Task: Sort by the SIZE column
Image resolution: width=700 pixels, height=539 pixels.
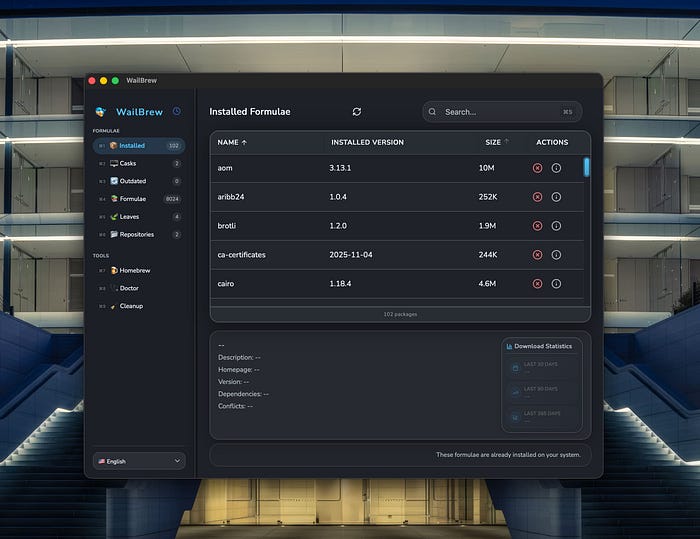Action: tap(497, 142)
